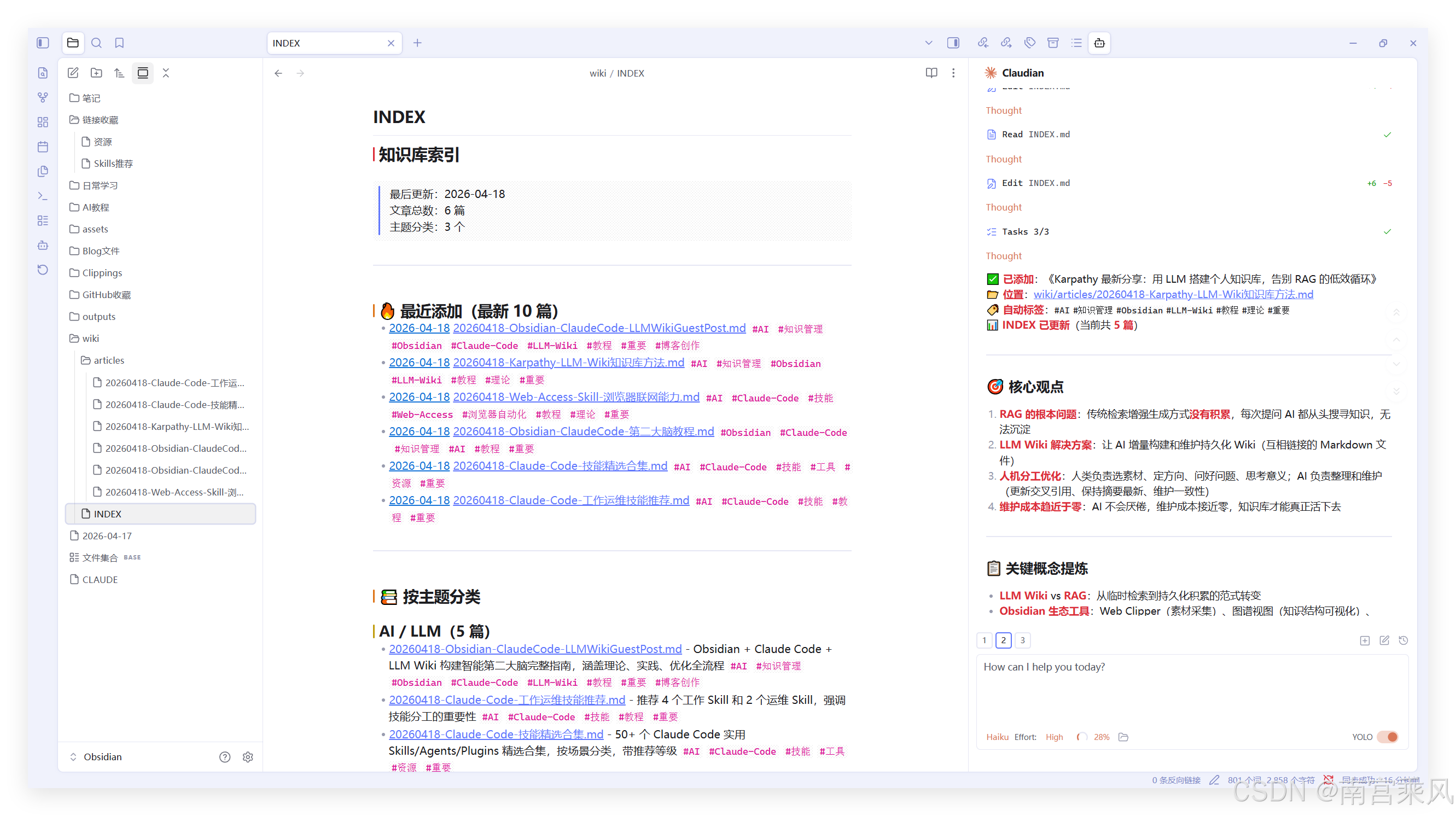
Task: Open the Claudian robot icon in the left ribbon
Action: pos(43,245)
